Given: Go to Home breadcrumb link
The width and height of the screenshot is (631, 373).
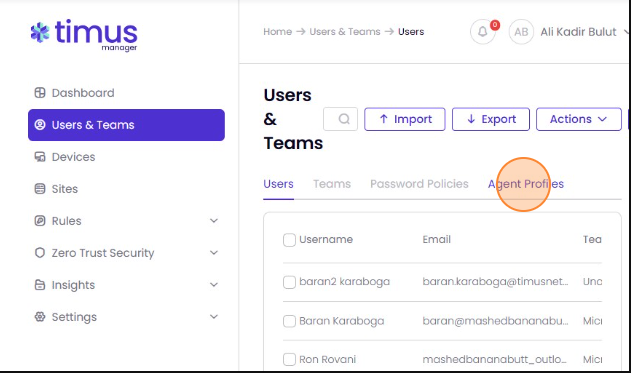Looking at the screenshot, I should click(x=278, y=31).
